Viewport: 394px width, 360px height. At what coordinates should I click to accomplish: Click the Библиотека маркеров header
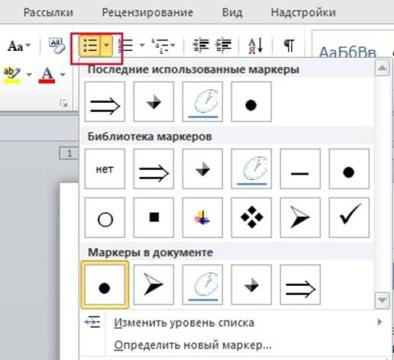[150, 137]
